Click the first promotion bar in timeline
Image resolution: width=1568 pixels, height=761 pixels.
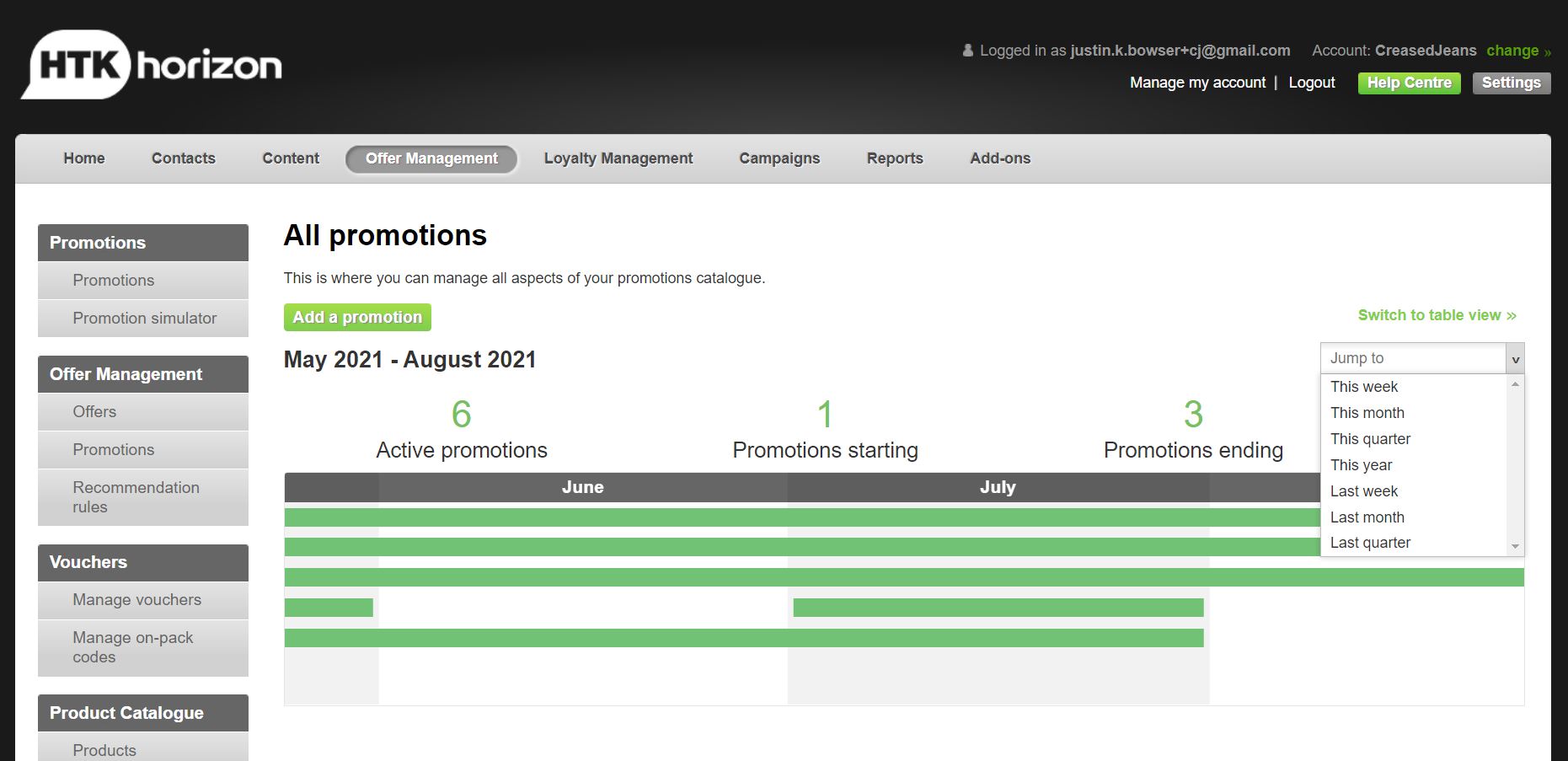click(x=802, y=517)
